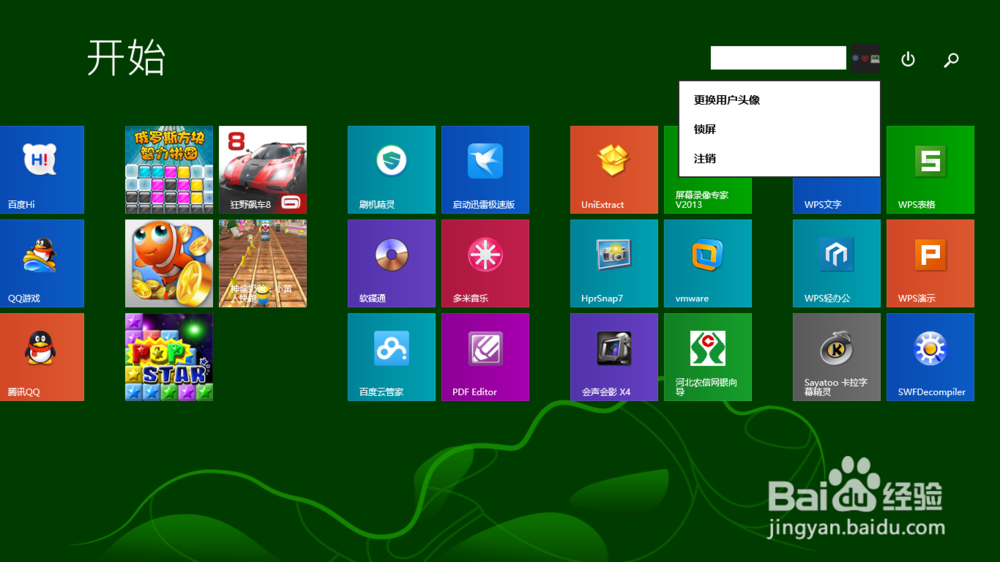
Task: Launch 百度云管家 tile
Action: pos(392,357)
